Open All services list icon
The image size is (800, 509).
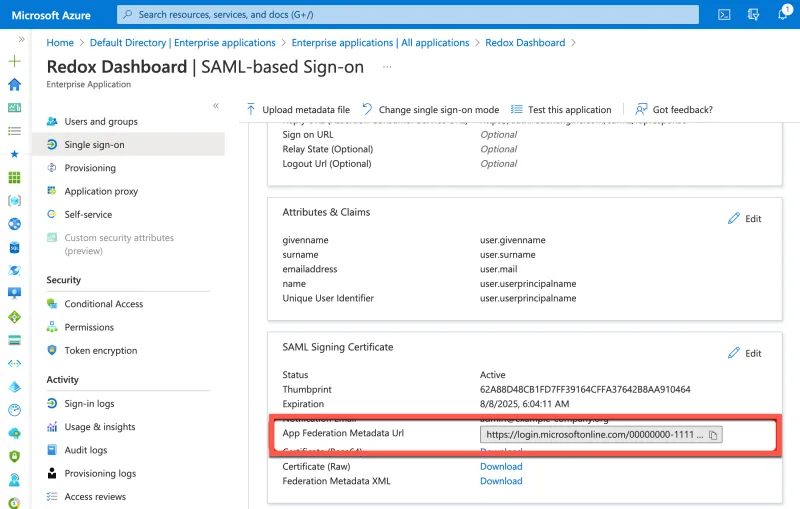tap(15, 131)
